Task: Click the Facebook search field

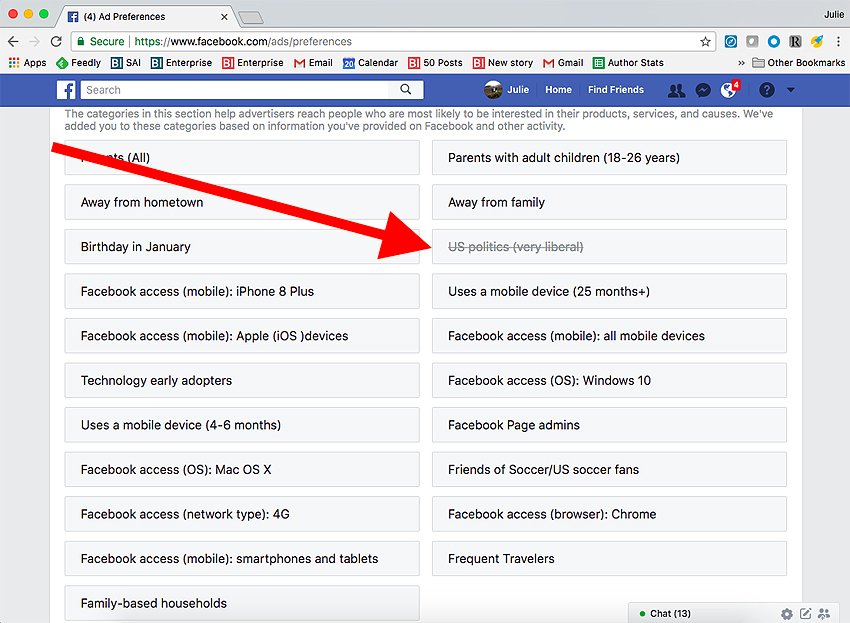Action: click(x=234, y=90)
